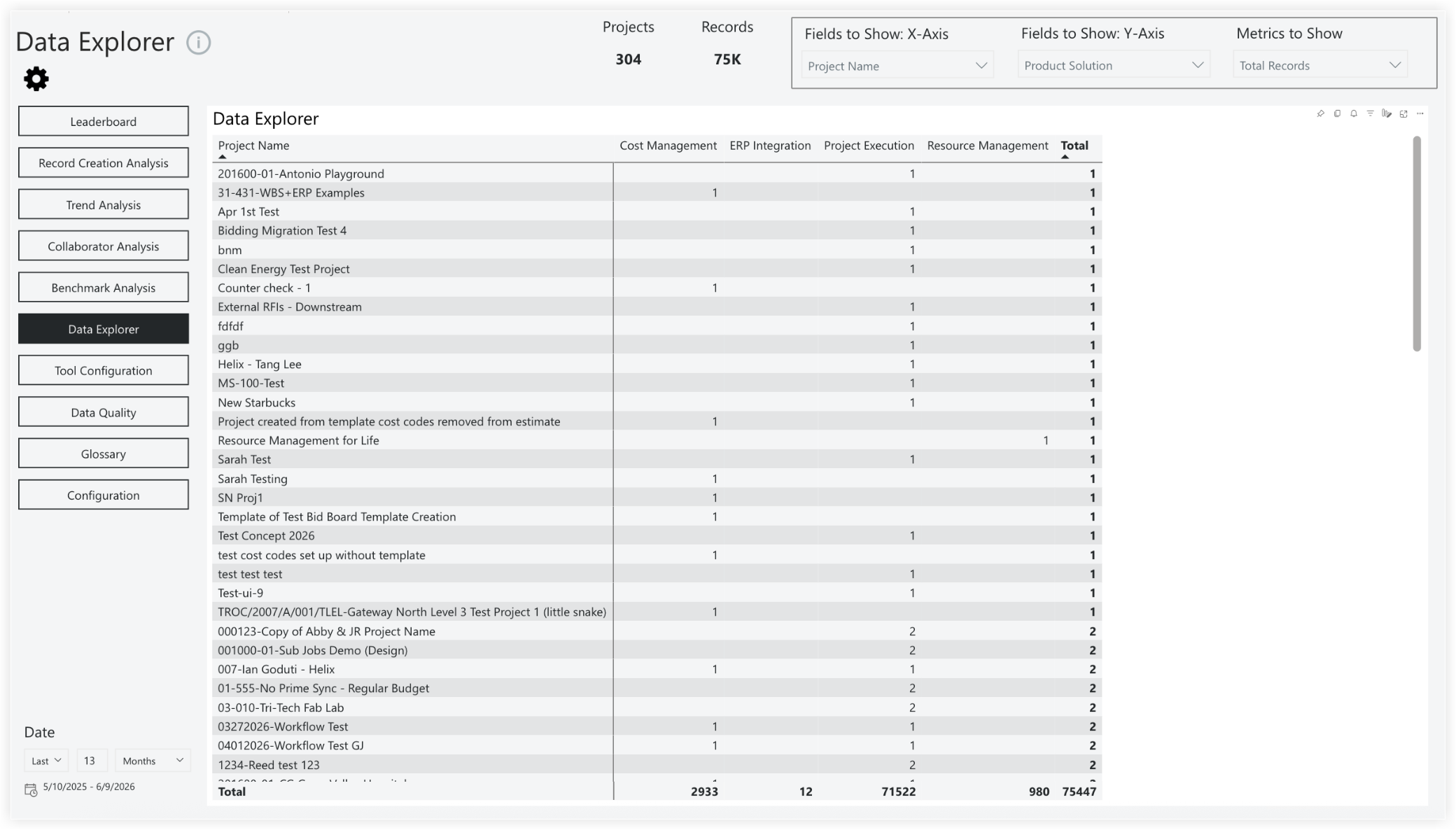
Task: Click Resource Management total 980
Action: (1039, 792)
